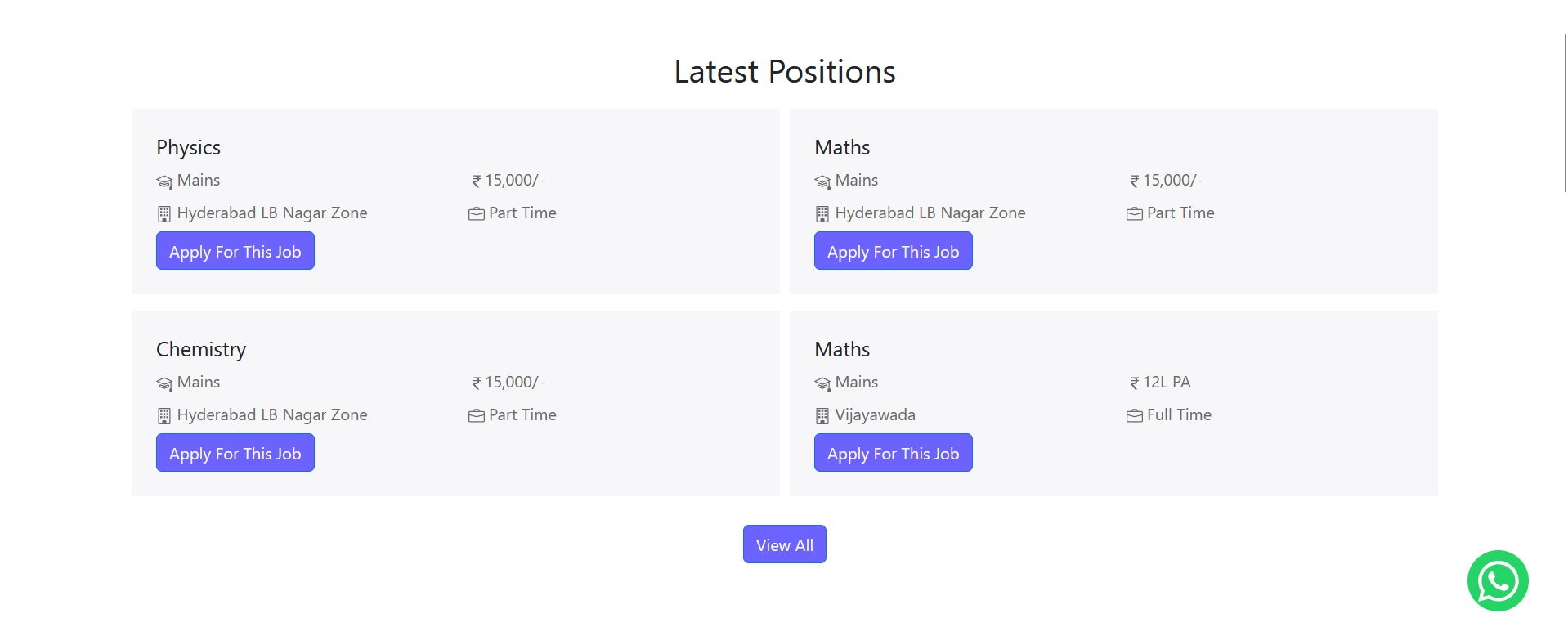Image resolution: width=1568 pixels, height=618 pixels.
Task: Click the graduation cap icon under Physics
Action: (x=164, y=181)
